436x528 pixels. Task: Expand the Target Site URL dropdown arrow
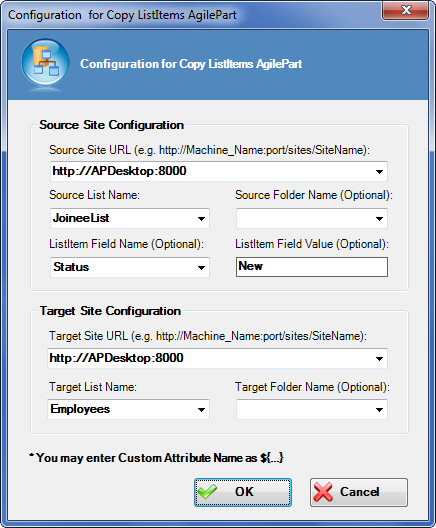[x=379, y=359]
